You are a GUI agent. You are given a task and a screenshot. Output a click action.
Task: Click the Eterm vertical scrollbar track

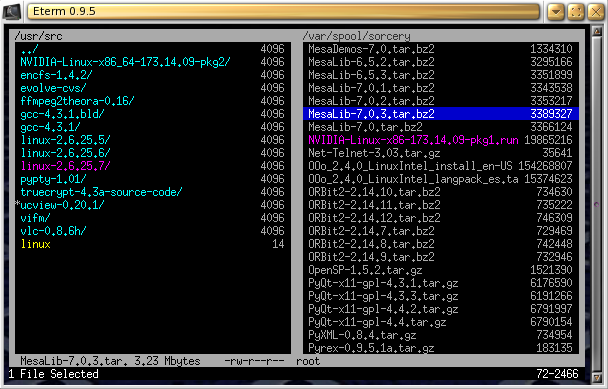597,204
